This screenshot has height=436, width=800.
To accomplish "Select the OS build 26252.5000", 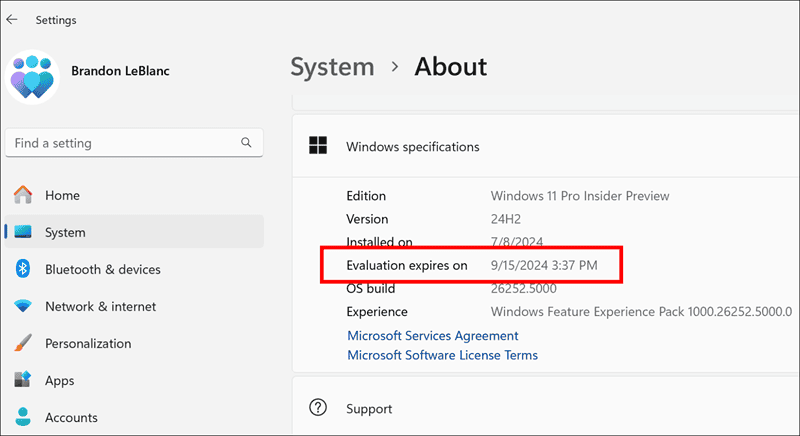I will point(523,288).
